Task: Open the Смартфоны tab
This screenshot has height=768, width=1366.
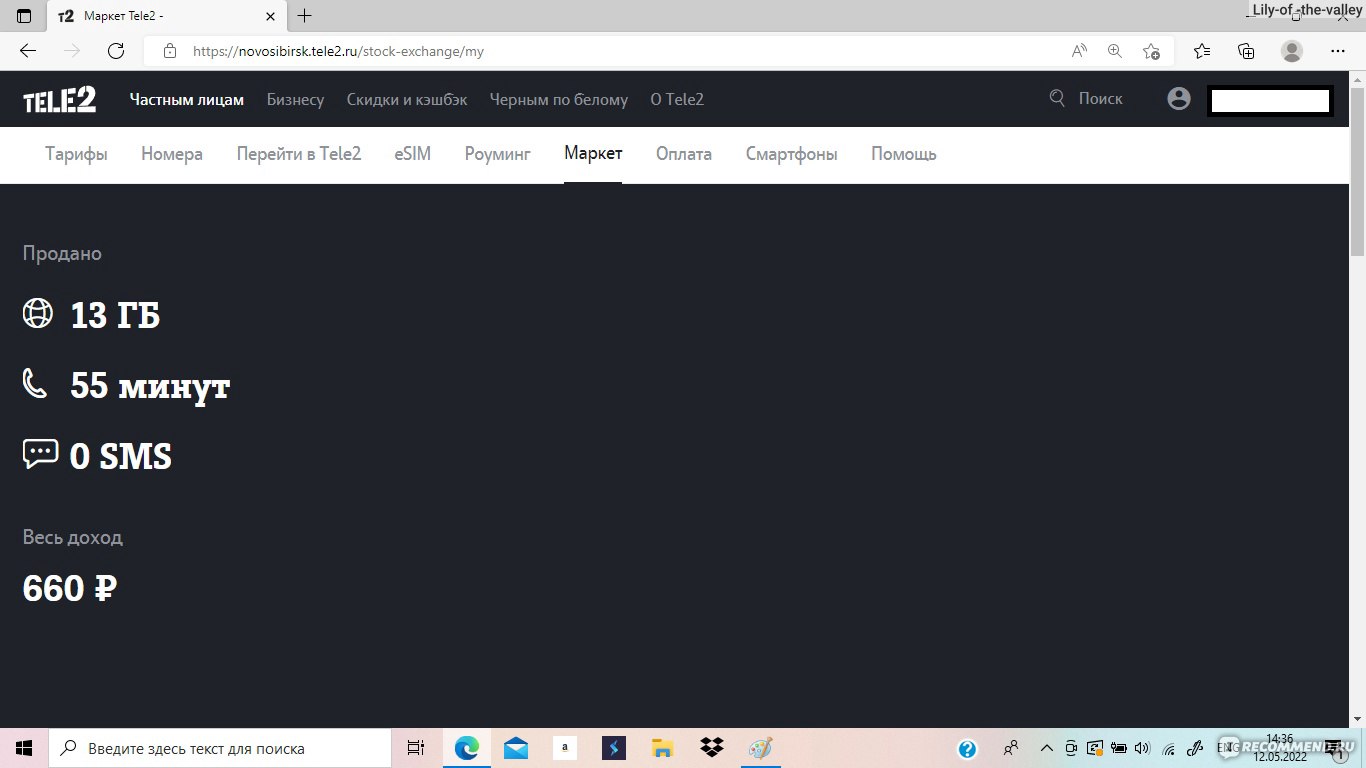Action: [x=792, y=154]
